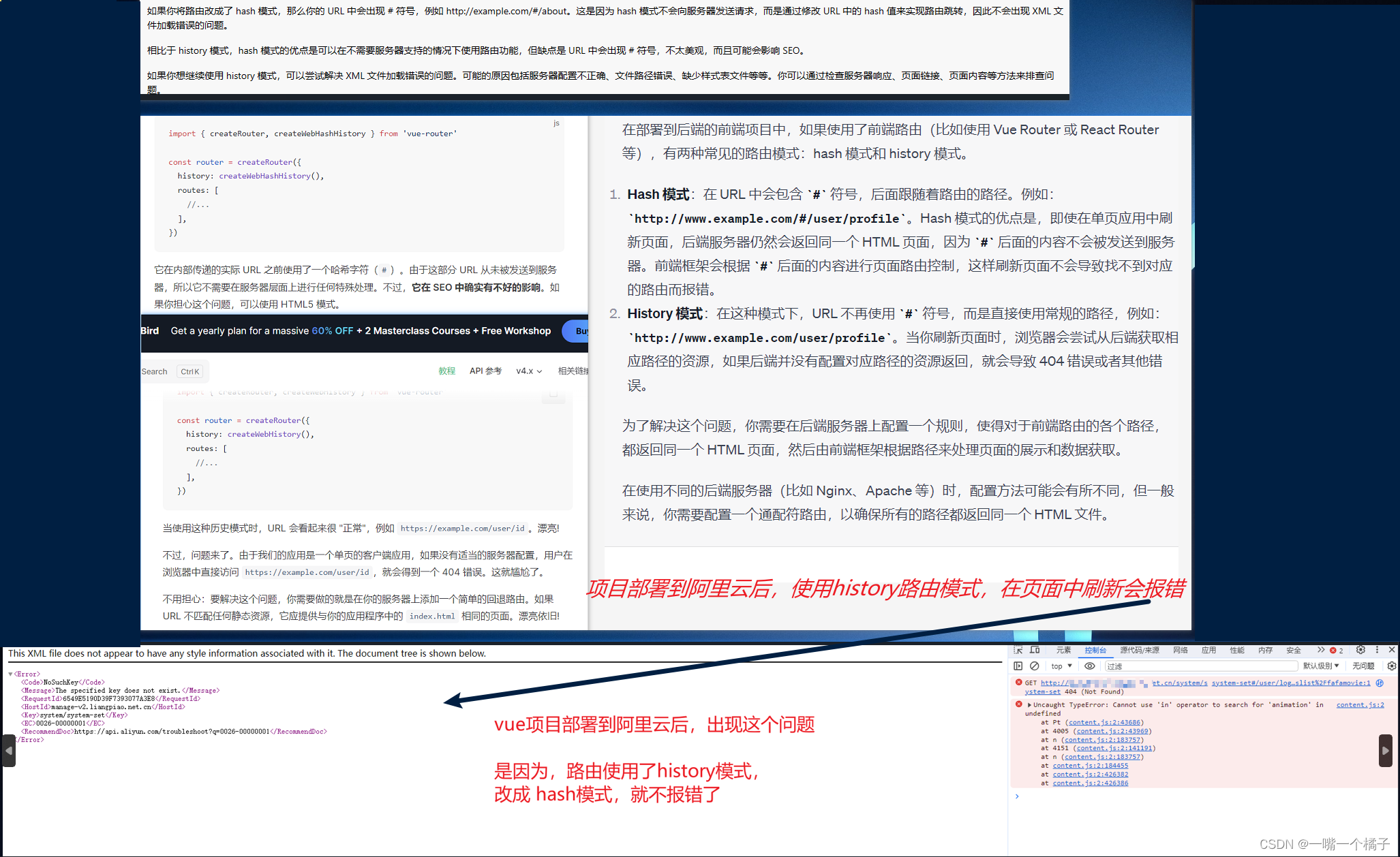The image size is (1400, 857).
Task: Open DevTools settings via the gear icon
Action: click(x=1360, y=651)
